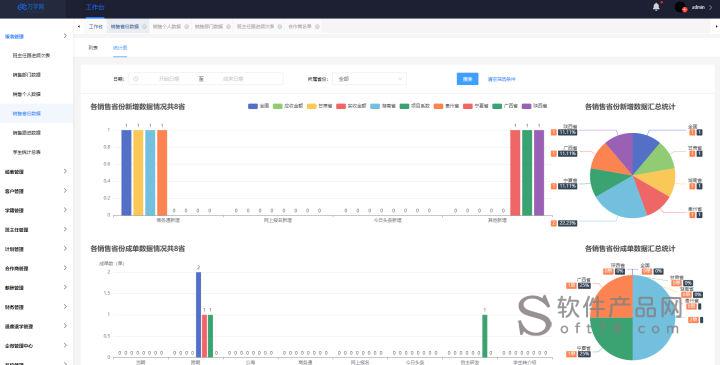The height and width of the screenshot is (365, 720).
Task: Toggle the purple 陕西省 legend item
Action: (x=534, y=106)
